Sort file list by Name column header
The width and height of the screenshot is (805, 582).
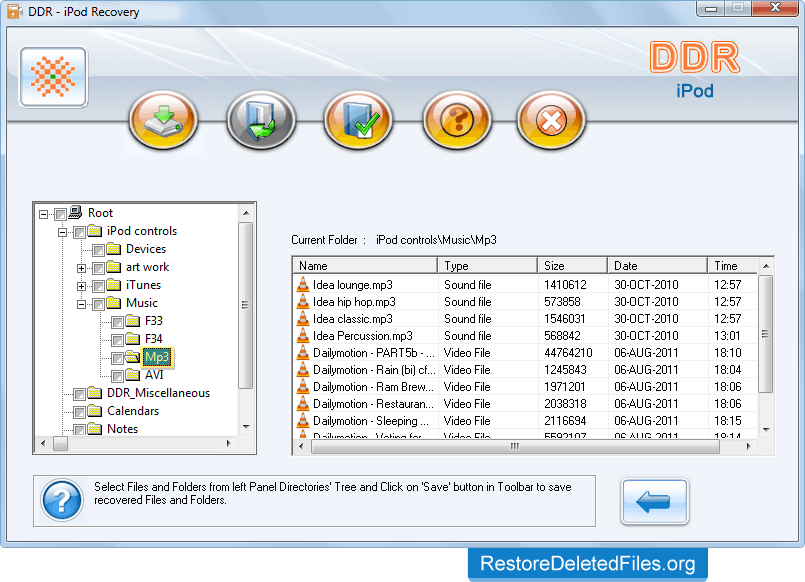(x=365, y=266)
